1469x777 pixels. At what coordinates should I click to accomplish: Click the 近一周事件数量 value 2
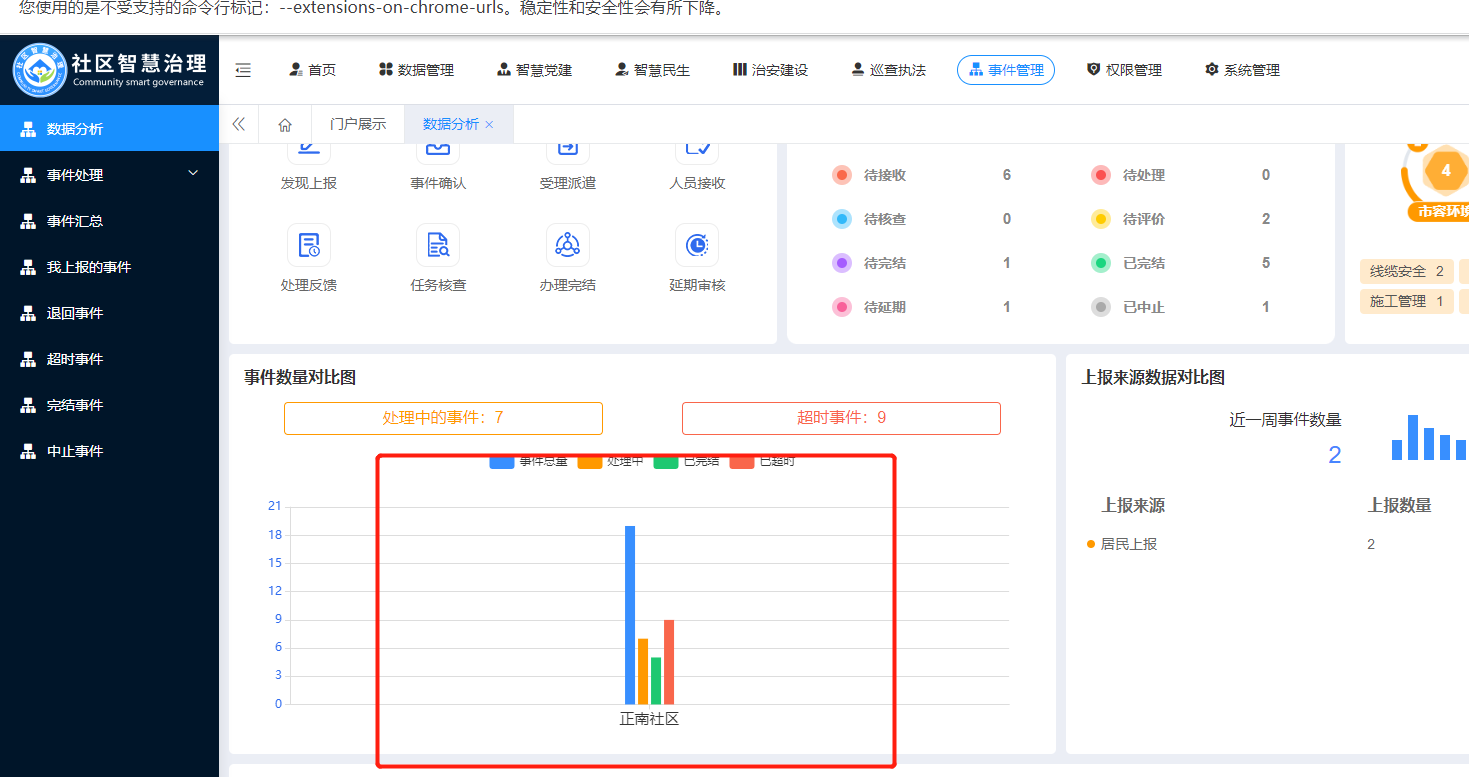pyautogui.click(x=1334, y=455)
